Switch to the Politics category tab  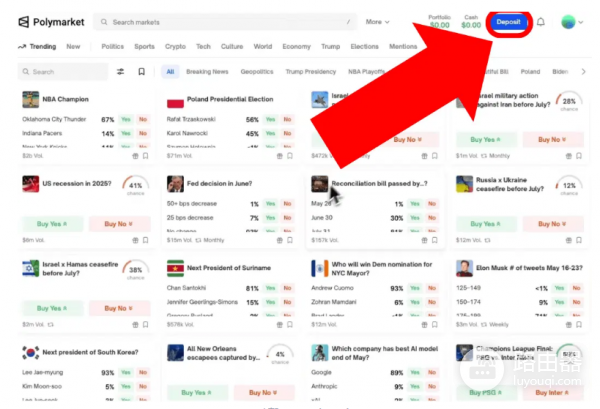point(112,46)
